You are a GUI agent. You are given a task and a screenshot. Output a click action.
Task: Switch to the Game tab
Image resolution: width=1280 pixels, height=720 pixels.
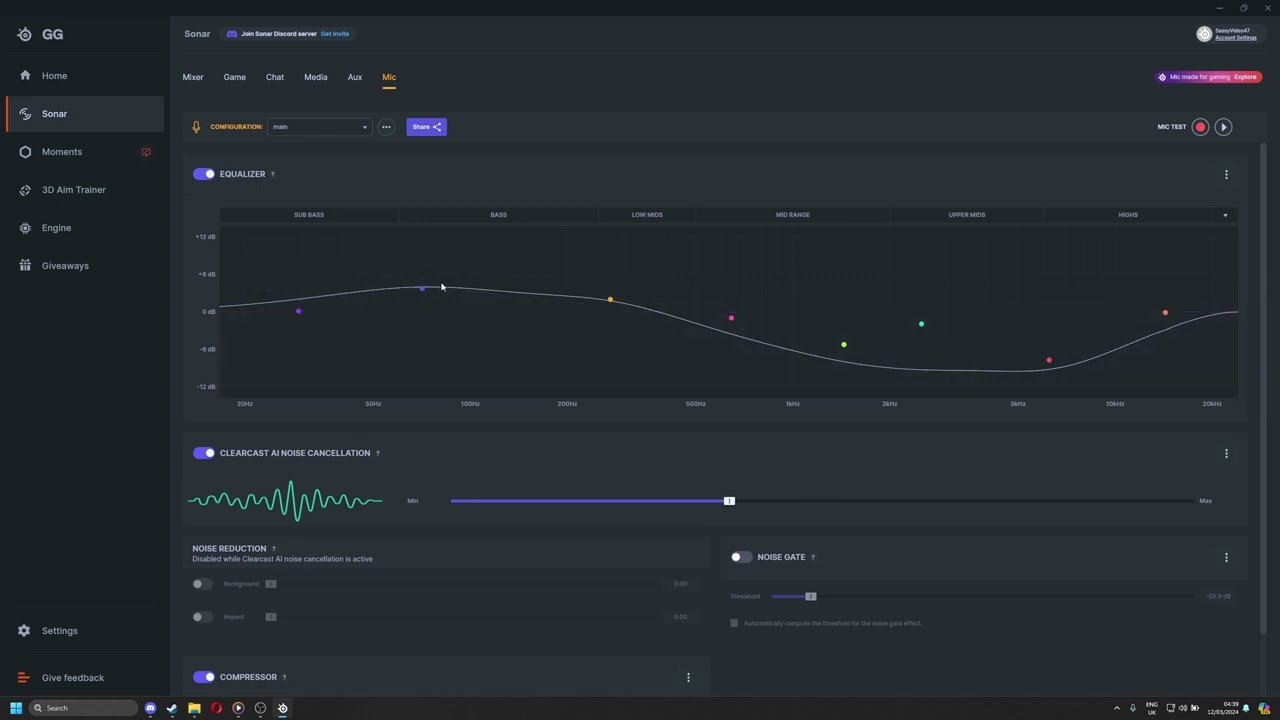point(235,77)
